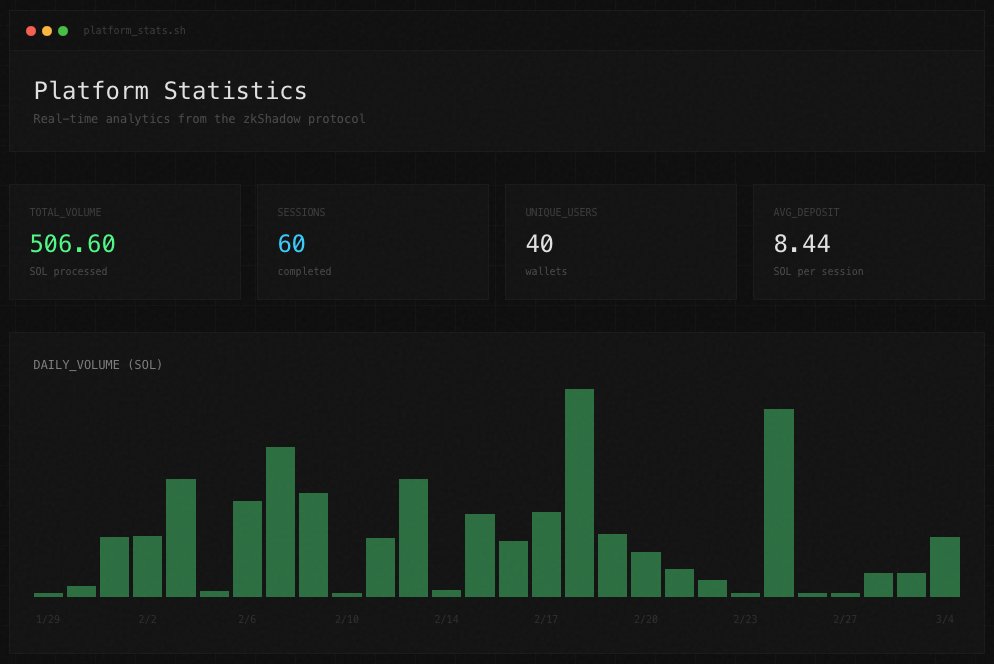Image resolution: width=994 pixels, height=664 pixels.
Task: Select the blue 60 sessions value
Action: [292, 244]
